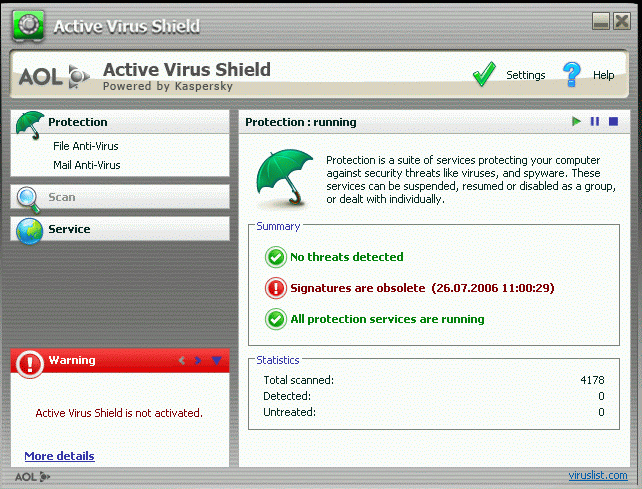Open Mail Anti-Virus item
Screen dimensions: 642x489
(x=87, y=165)
